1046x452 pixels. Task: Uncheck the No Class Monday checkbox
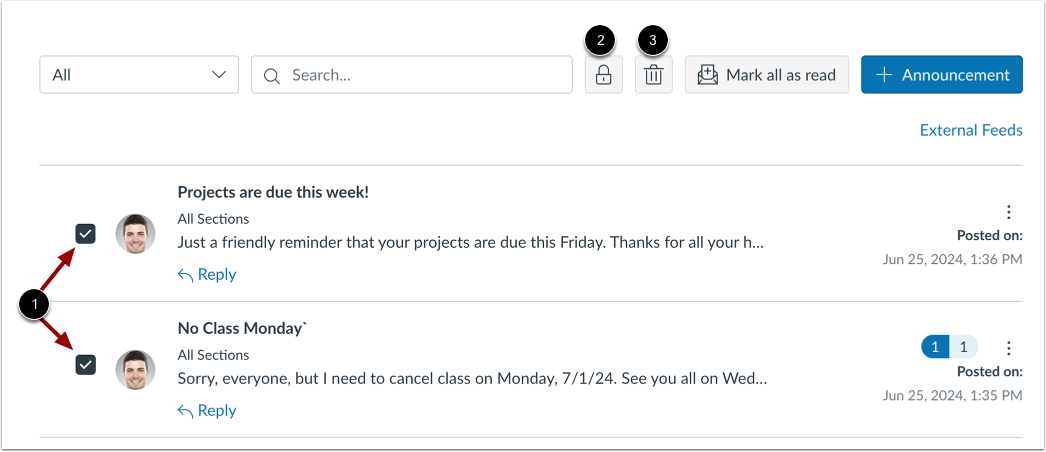pos(86,365)
